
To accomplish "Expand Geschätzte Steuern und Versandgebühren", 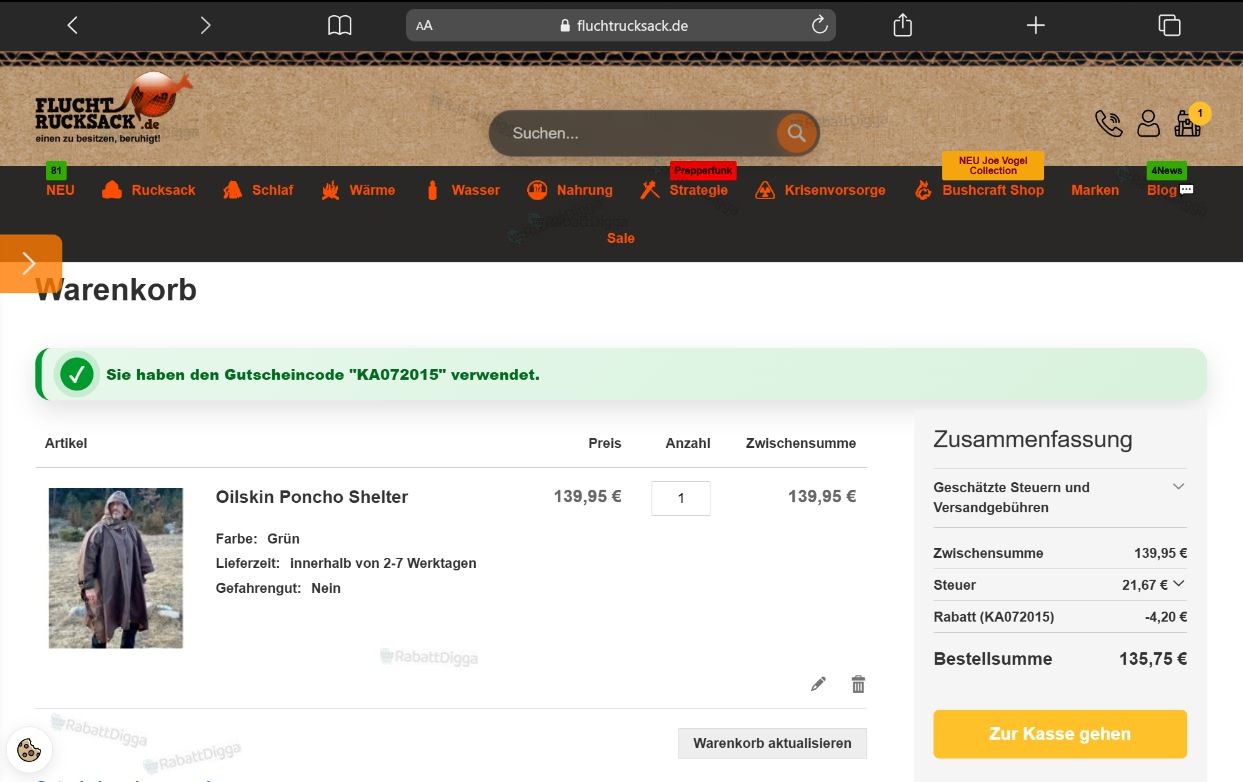I will (x=1060, y=497).
